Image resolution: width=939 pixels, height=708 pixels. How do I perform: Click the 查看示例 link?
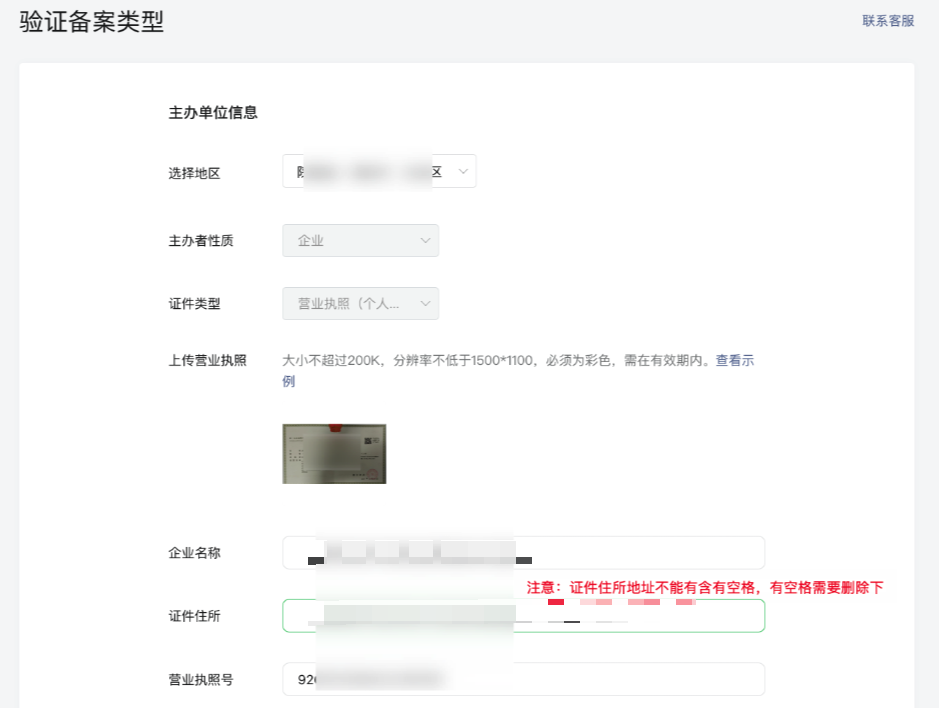coord(734,361)
